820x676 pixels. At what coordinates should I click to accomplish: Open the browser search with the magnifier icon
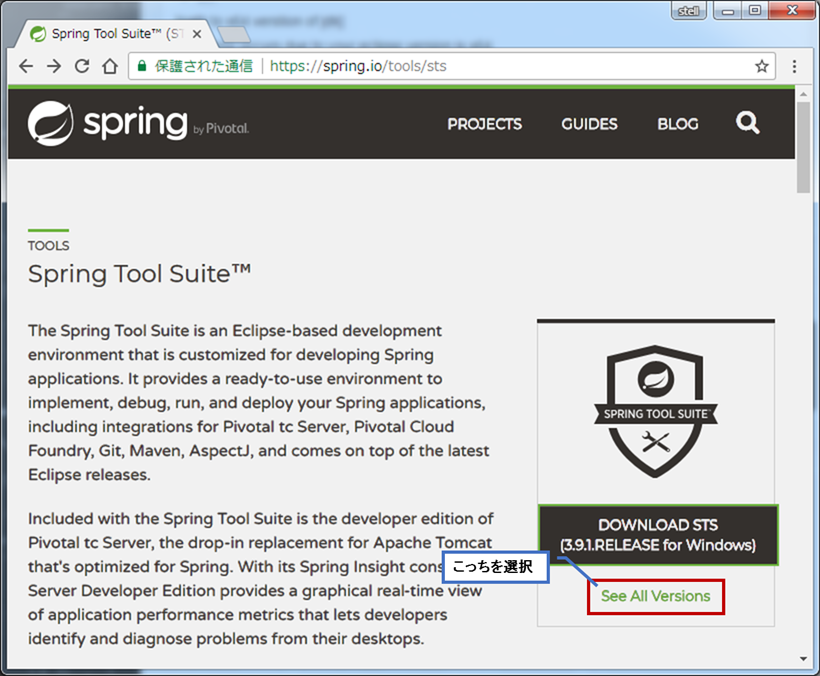coord(747,123)
